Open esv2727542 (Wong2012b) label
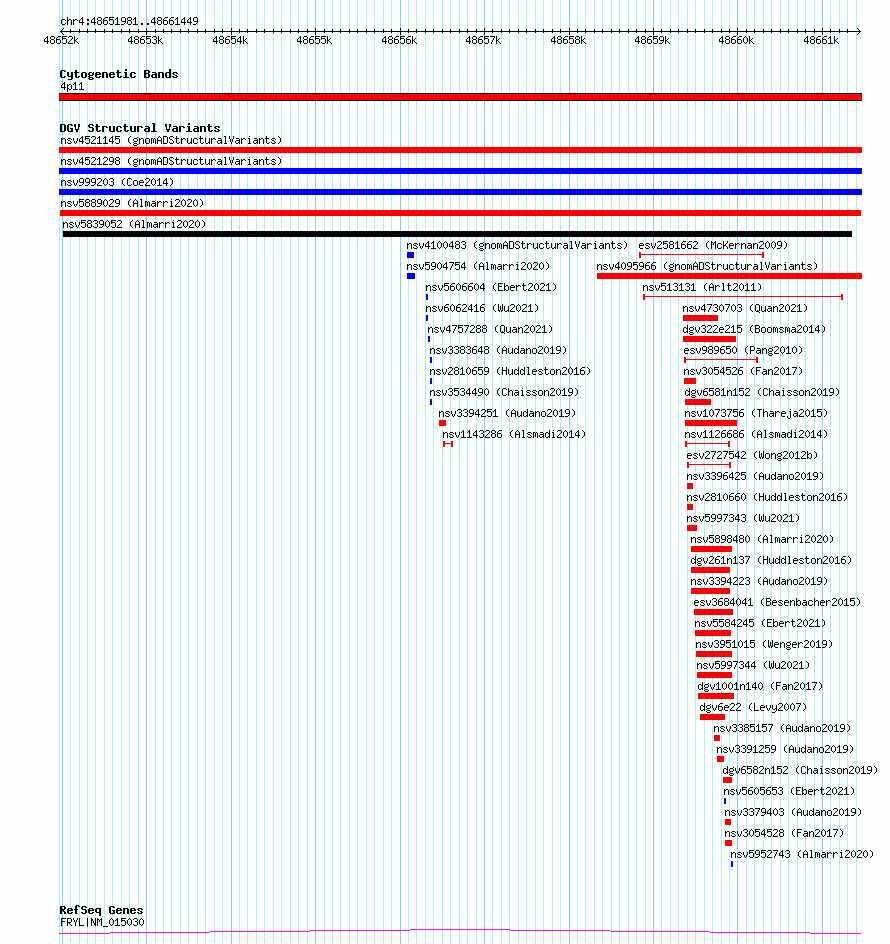The image size is (890, 944). pyautogui.click(x=752, y=456)
